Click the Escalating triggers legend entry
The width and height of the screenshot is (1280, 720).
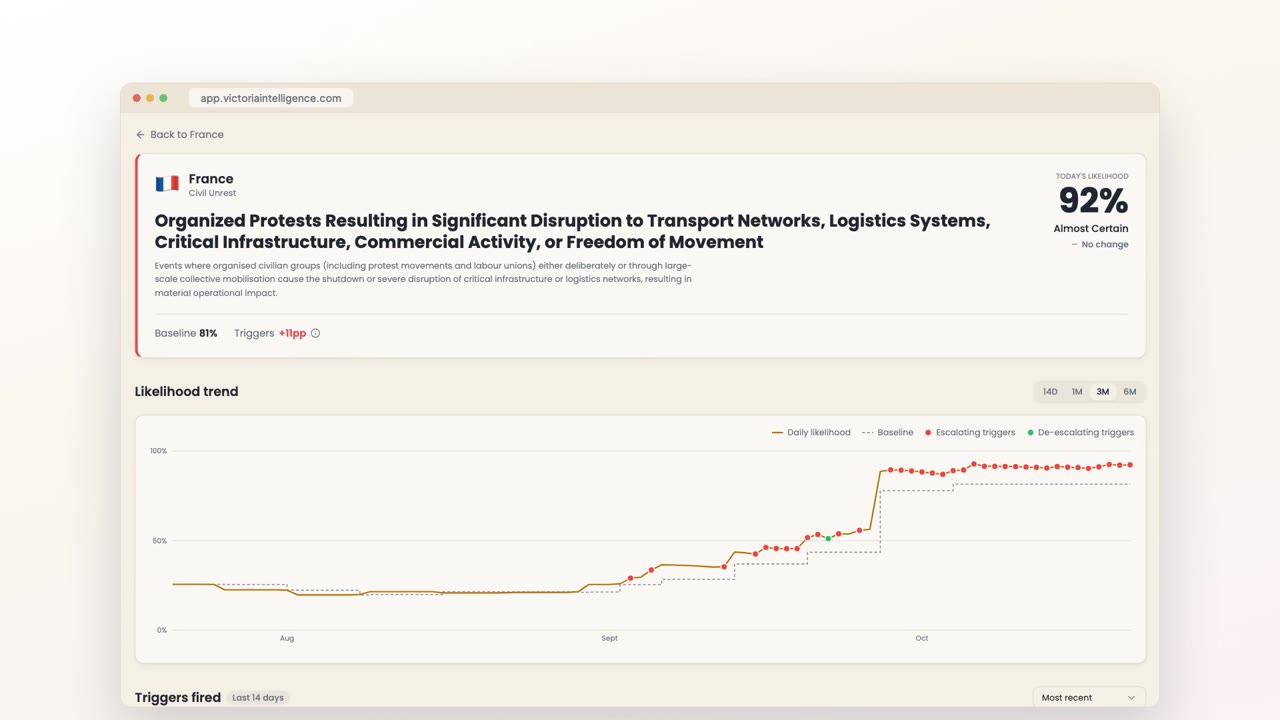[x=970, y=433]
